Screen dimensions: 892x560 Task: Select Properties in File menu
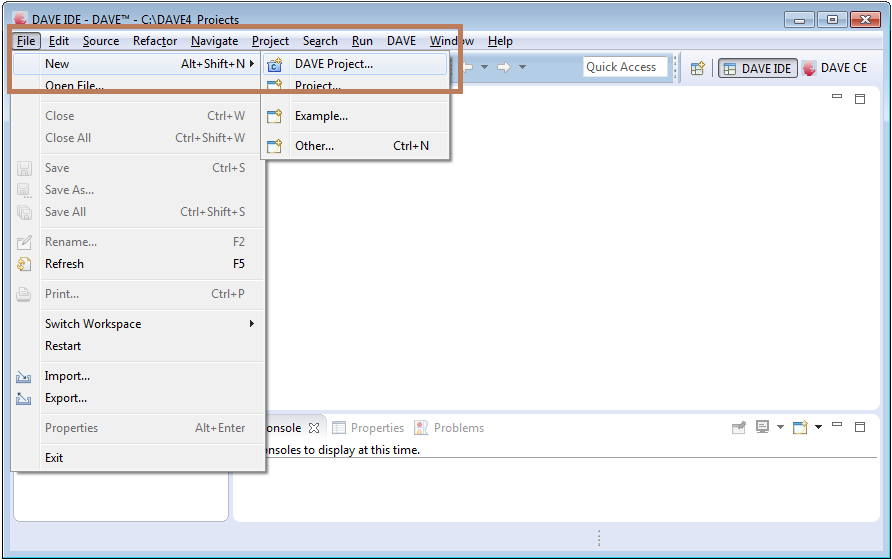(138, 429)
